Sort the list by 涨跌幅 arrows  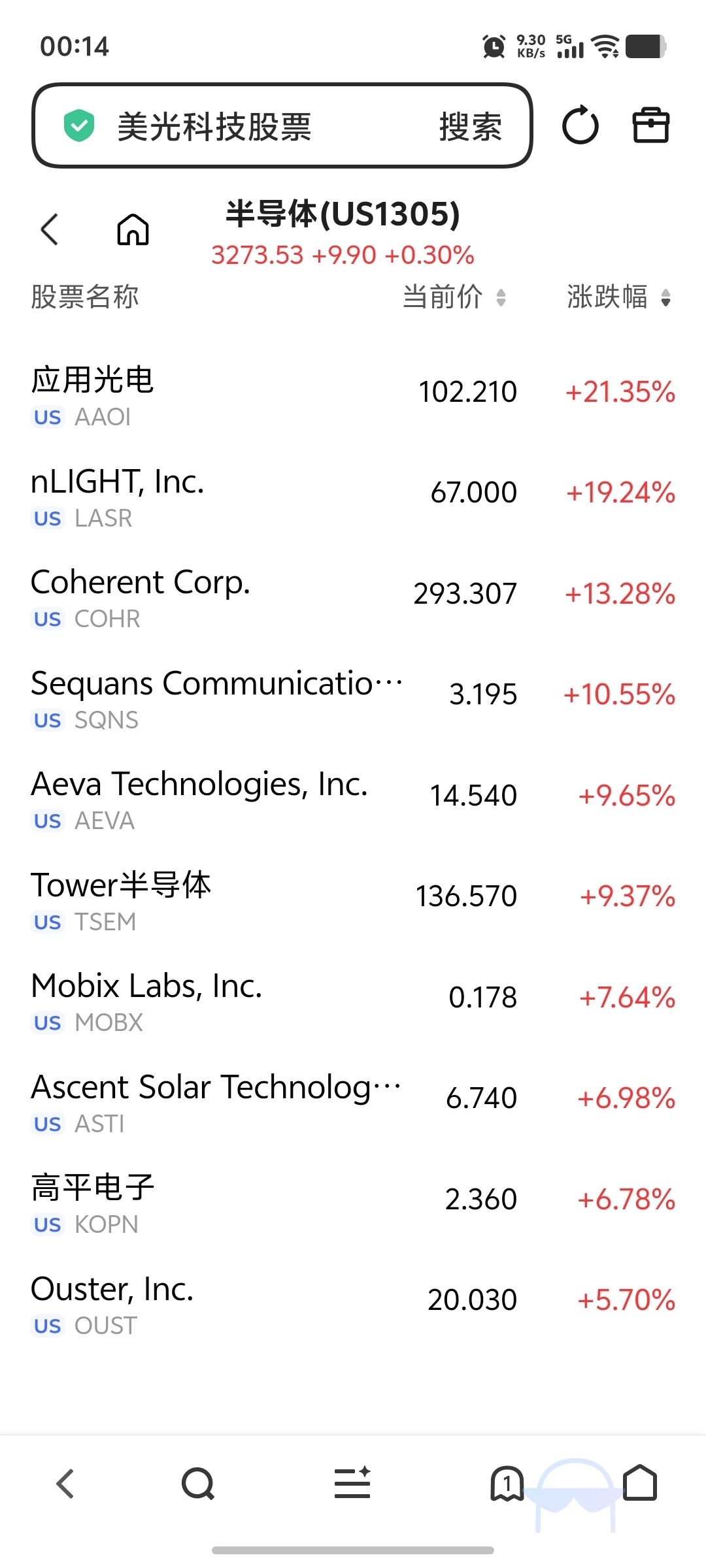click(665, 297)
